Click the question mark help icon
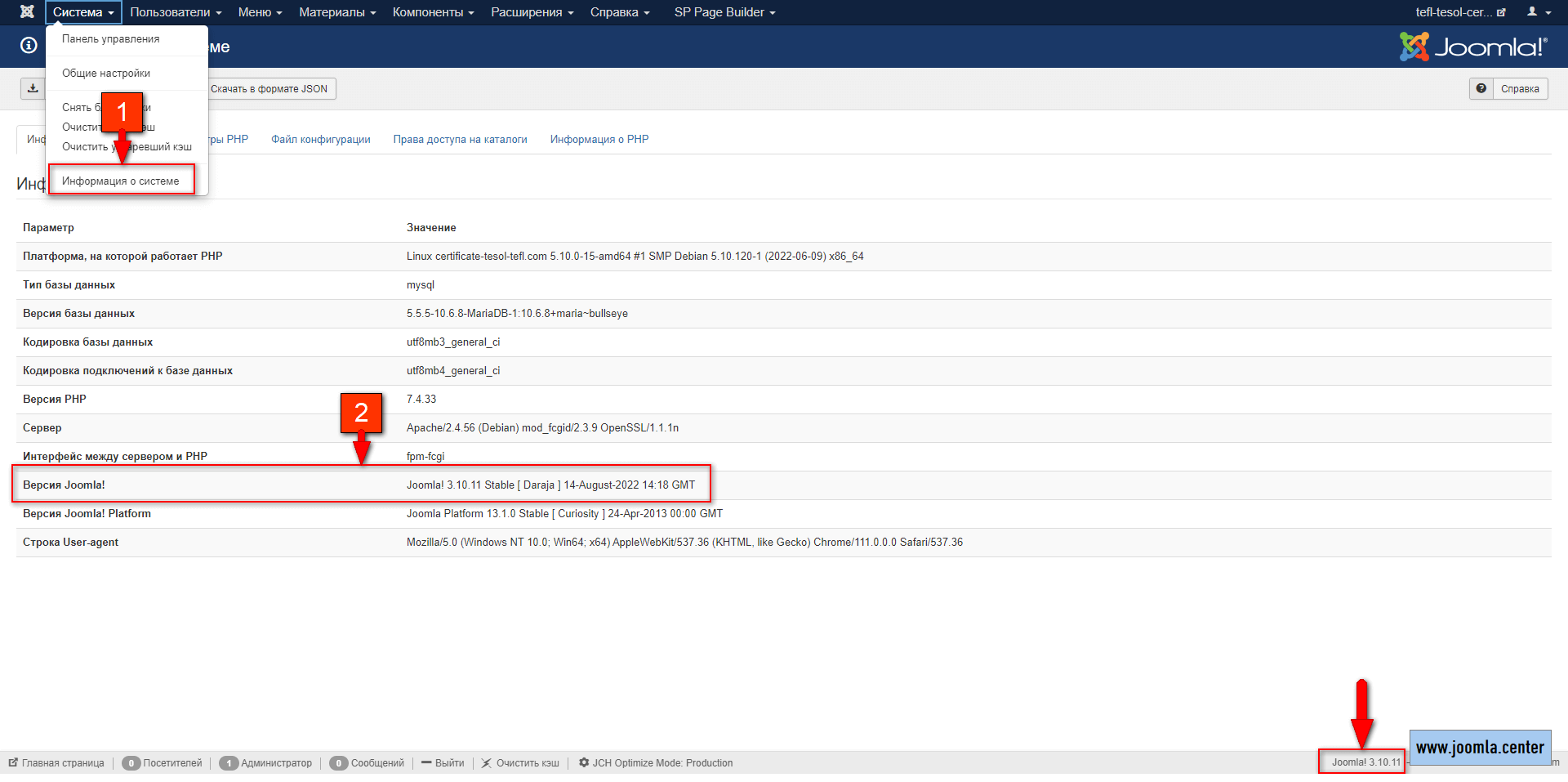The width and height of the screenshot is (1568, 782). [1481, 88]
